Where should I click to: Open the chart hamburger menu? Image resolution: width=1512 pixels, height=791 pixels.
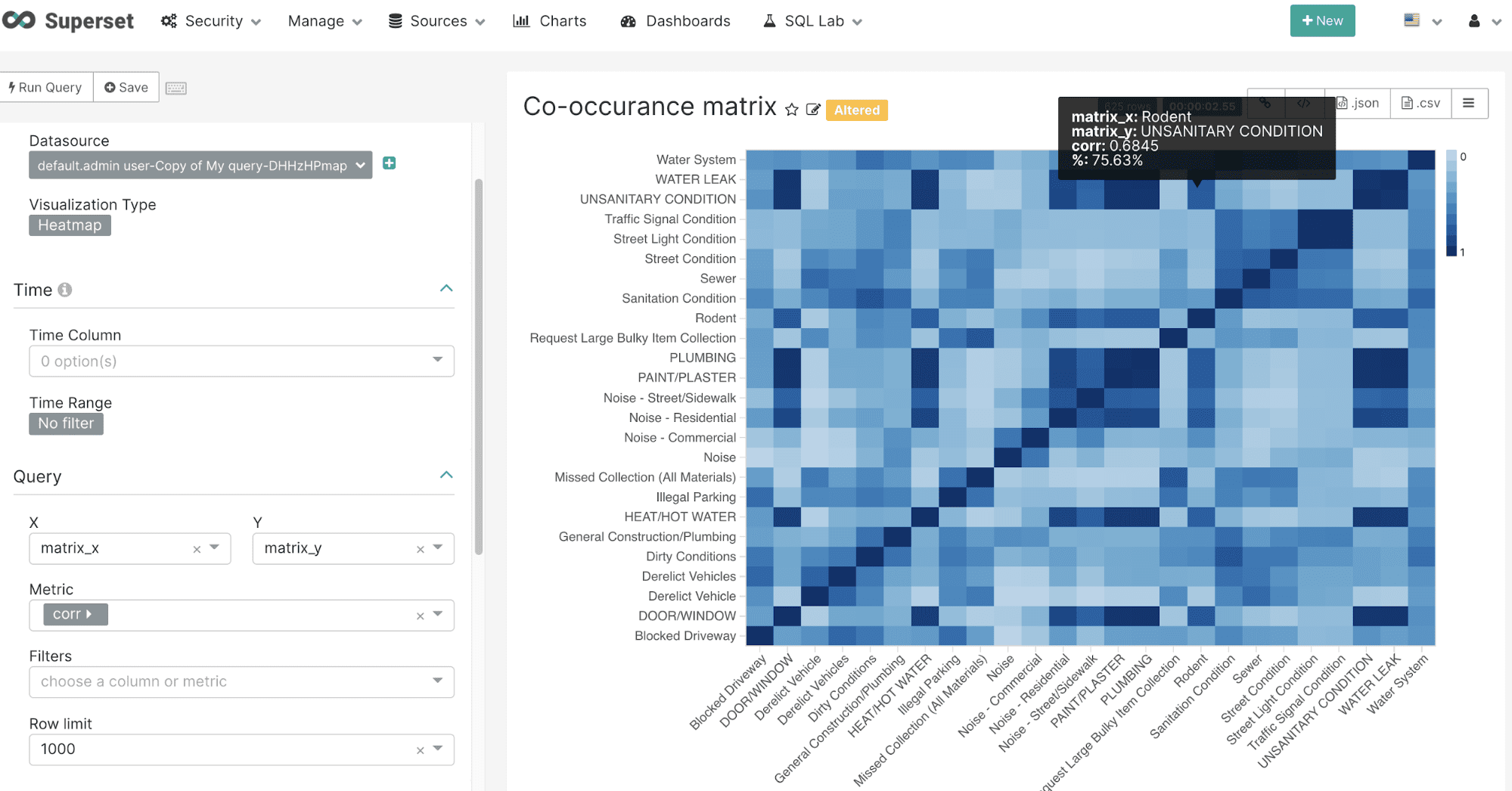[x=1469, y=103]
